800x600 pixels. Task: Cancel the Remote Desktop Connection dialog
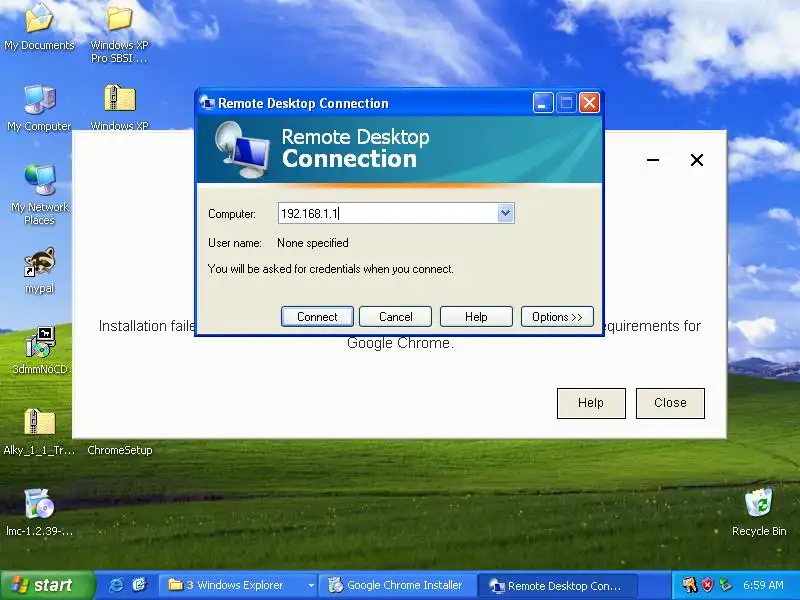395,317
